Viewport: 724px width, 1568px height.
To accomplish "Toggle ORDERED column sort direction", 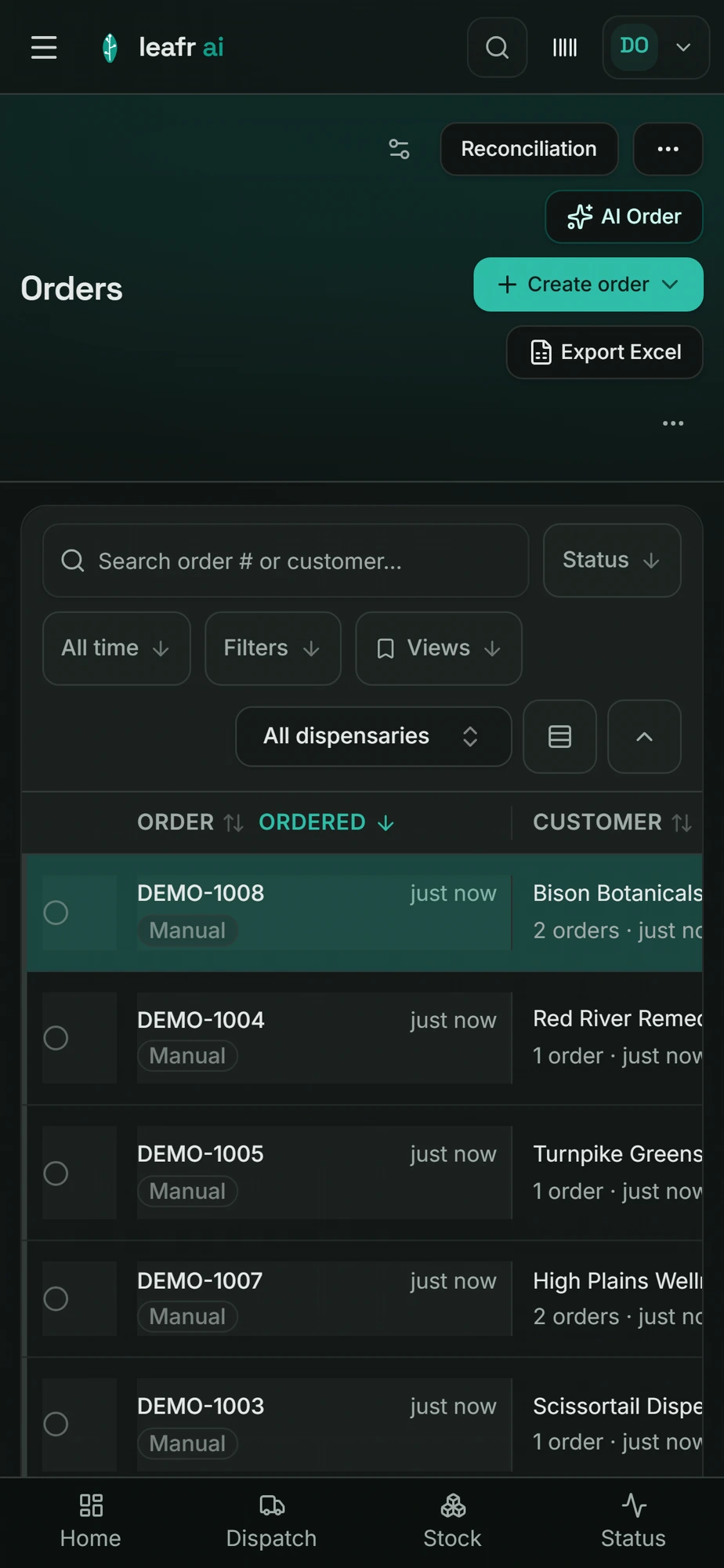I will point(327,822).
